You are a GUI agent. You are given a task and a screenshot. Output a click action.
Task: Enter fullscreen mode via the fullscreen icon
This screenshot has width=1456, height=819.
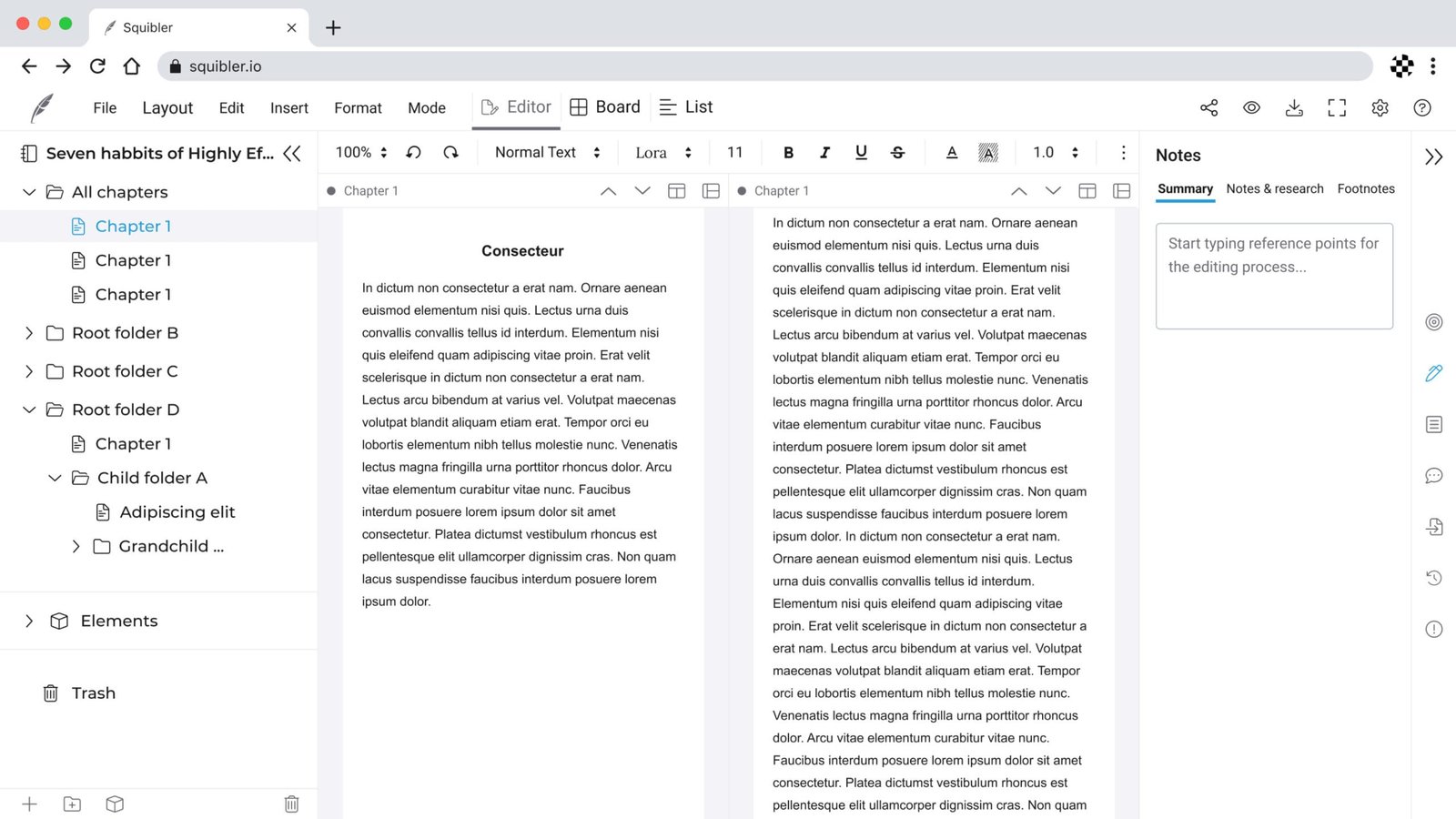[1337, 107]
